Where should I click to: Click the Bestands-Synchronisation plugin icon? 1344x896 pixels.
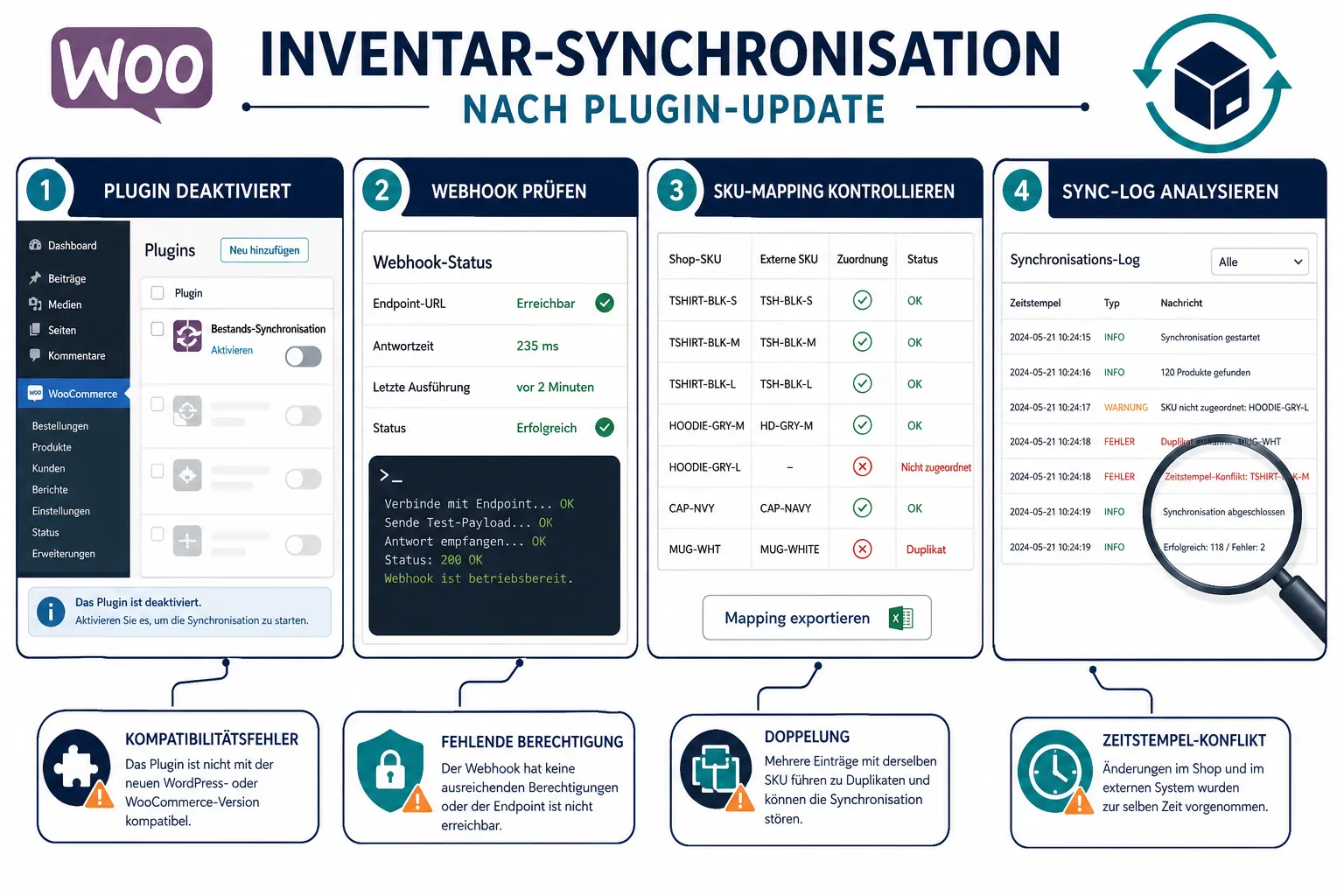point(187,336)
